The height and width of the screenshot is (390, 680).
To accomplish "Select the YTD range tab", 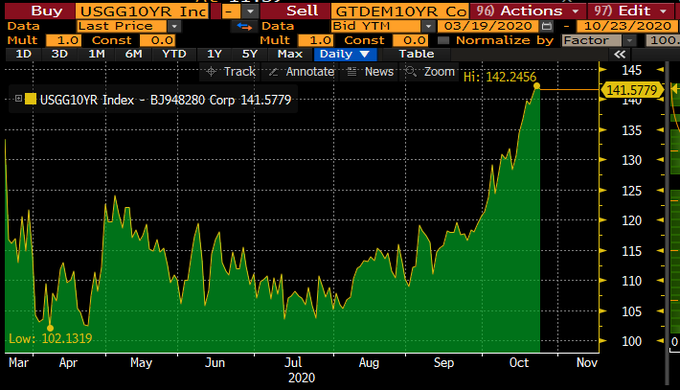I will [174, 54].
